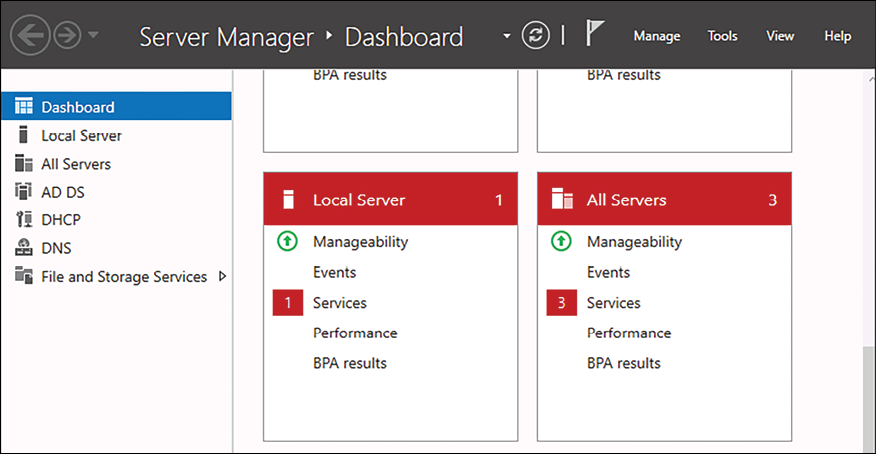Click green Manageability status icon in Local Server

tap(287, 241)
